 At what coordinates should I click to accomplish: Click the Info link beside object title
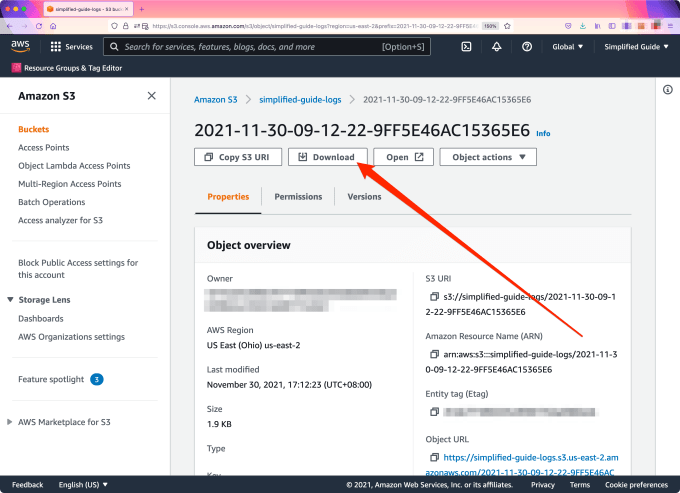point(543,134)
